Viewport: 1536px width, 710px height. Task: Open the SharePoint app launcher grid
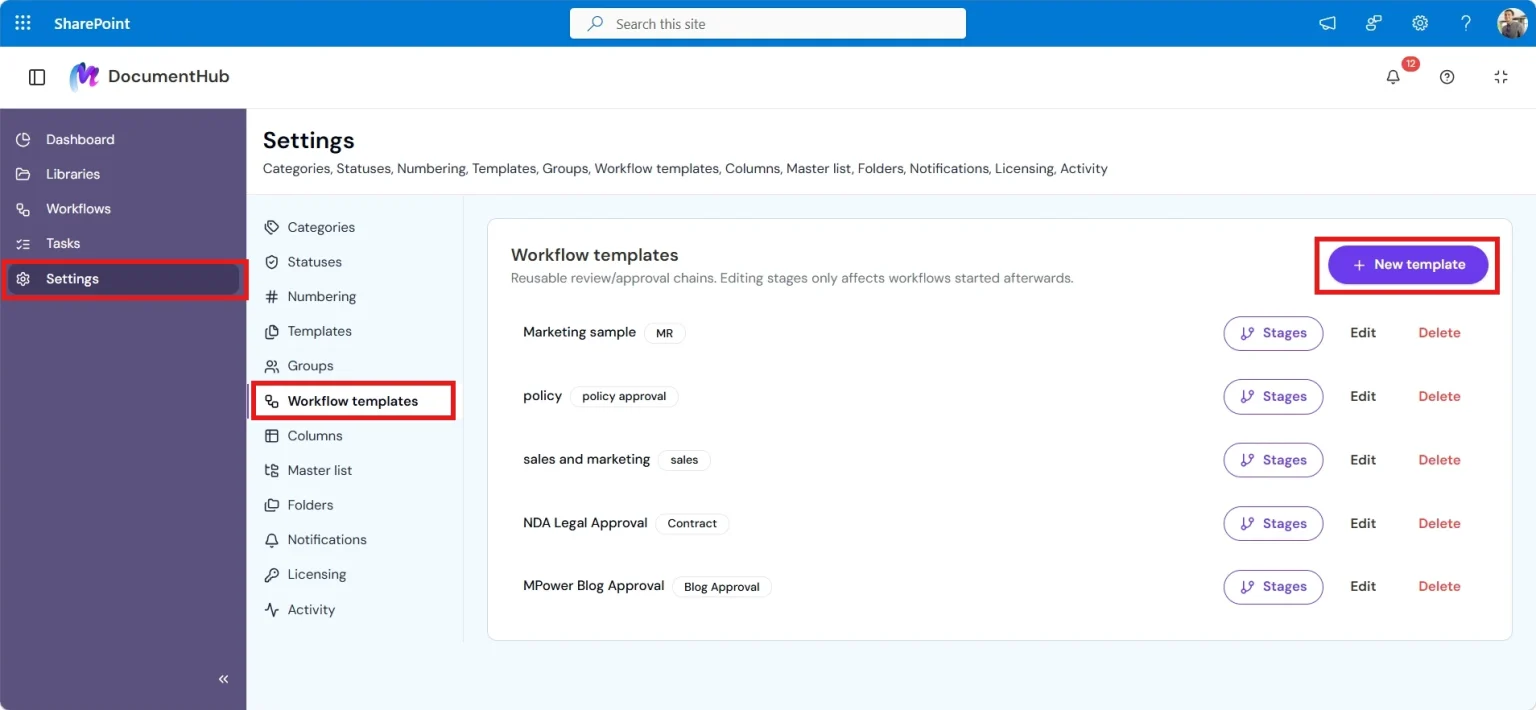click(x=23, y=23)
